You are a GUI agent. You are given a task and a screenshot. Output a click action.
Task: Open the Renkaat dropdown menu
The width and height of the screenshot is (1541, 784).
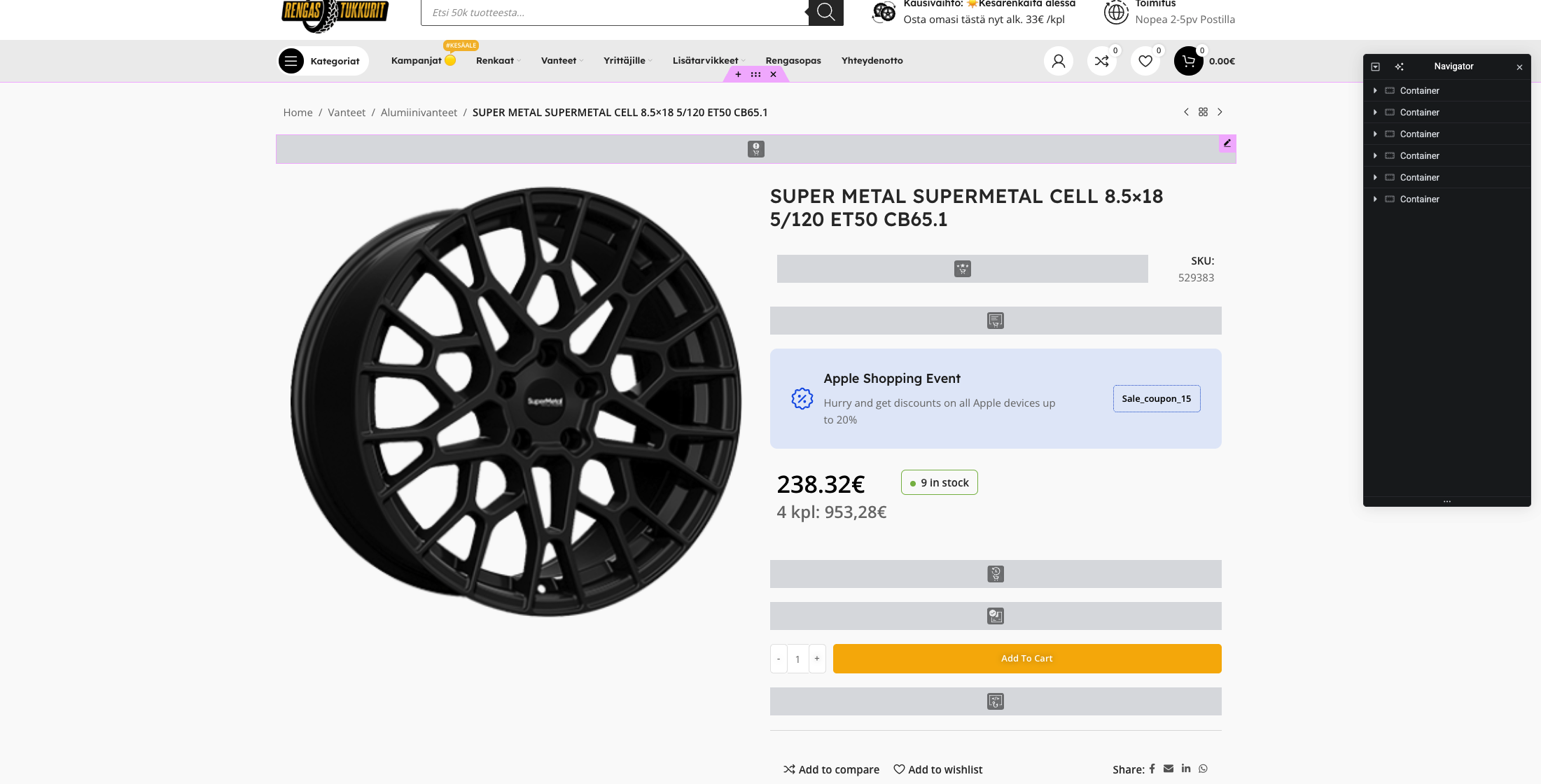(498, 61)
